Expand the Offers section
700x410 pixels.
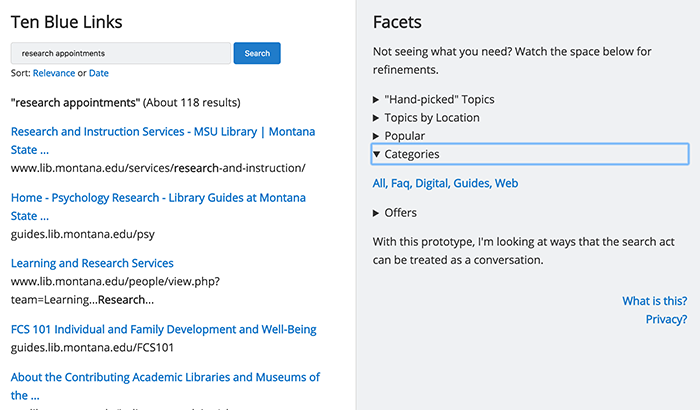coord(400,213)
